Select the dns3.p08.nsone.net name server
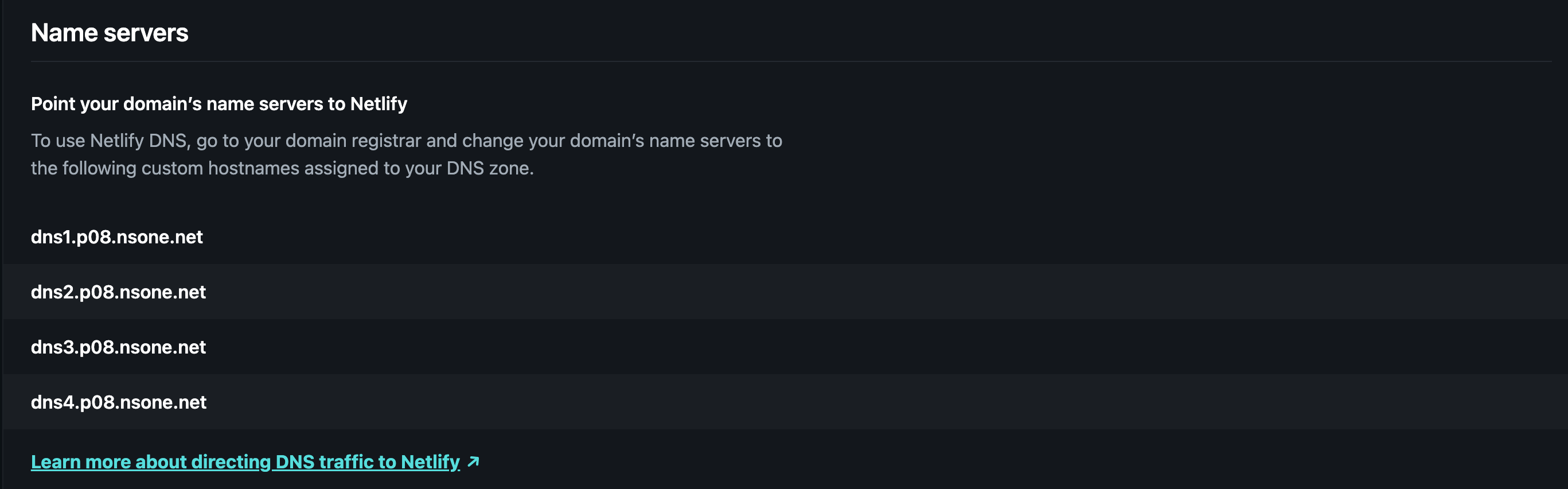1568x489 pixels. pyautogui.click(x=118, y=347)
